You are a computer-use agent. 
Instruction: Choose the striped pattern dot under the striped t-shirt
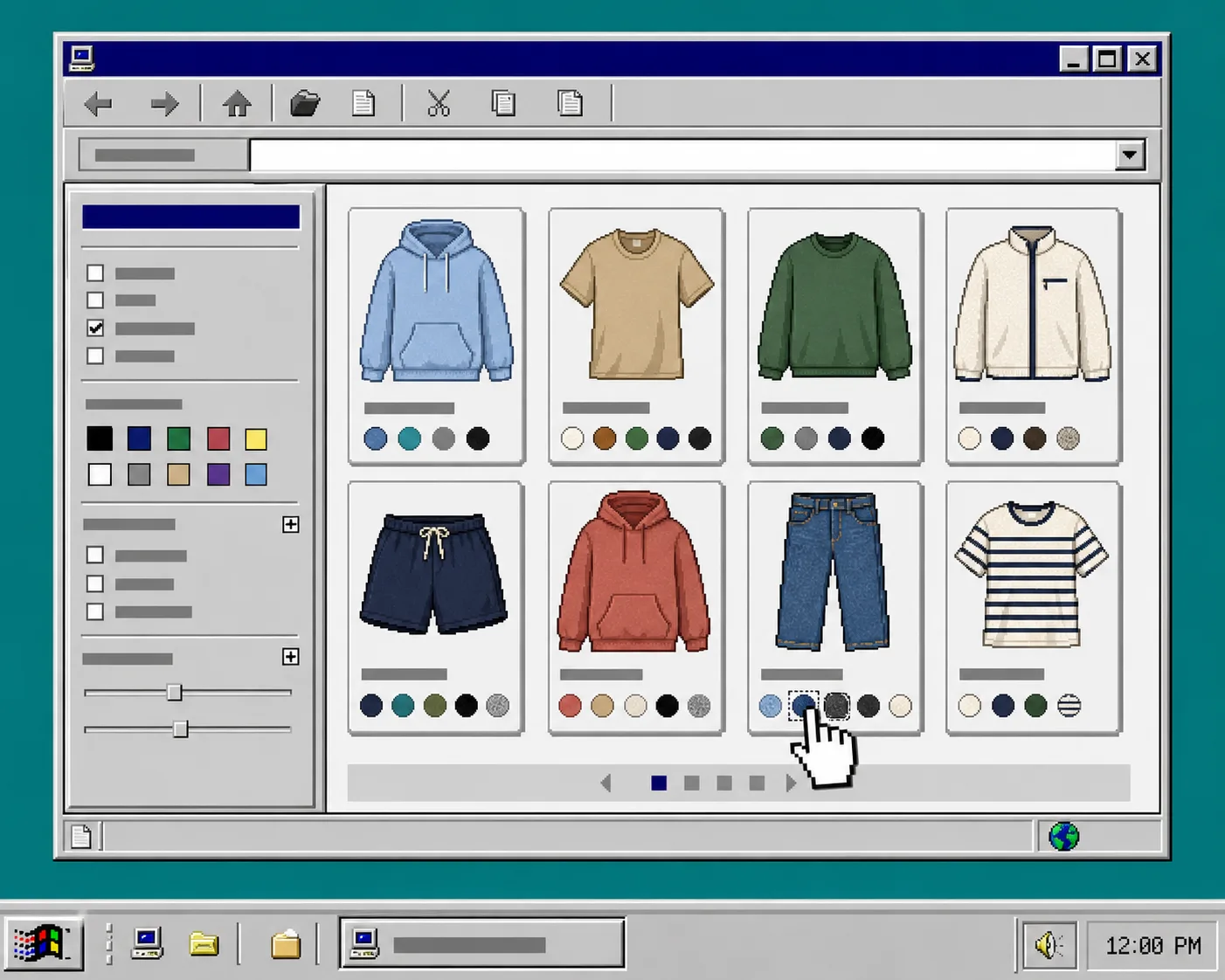(1069, 706)
